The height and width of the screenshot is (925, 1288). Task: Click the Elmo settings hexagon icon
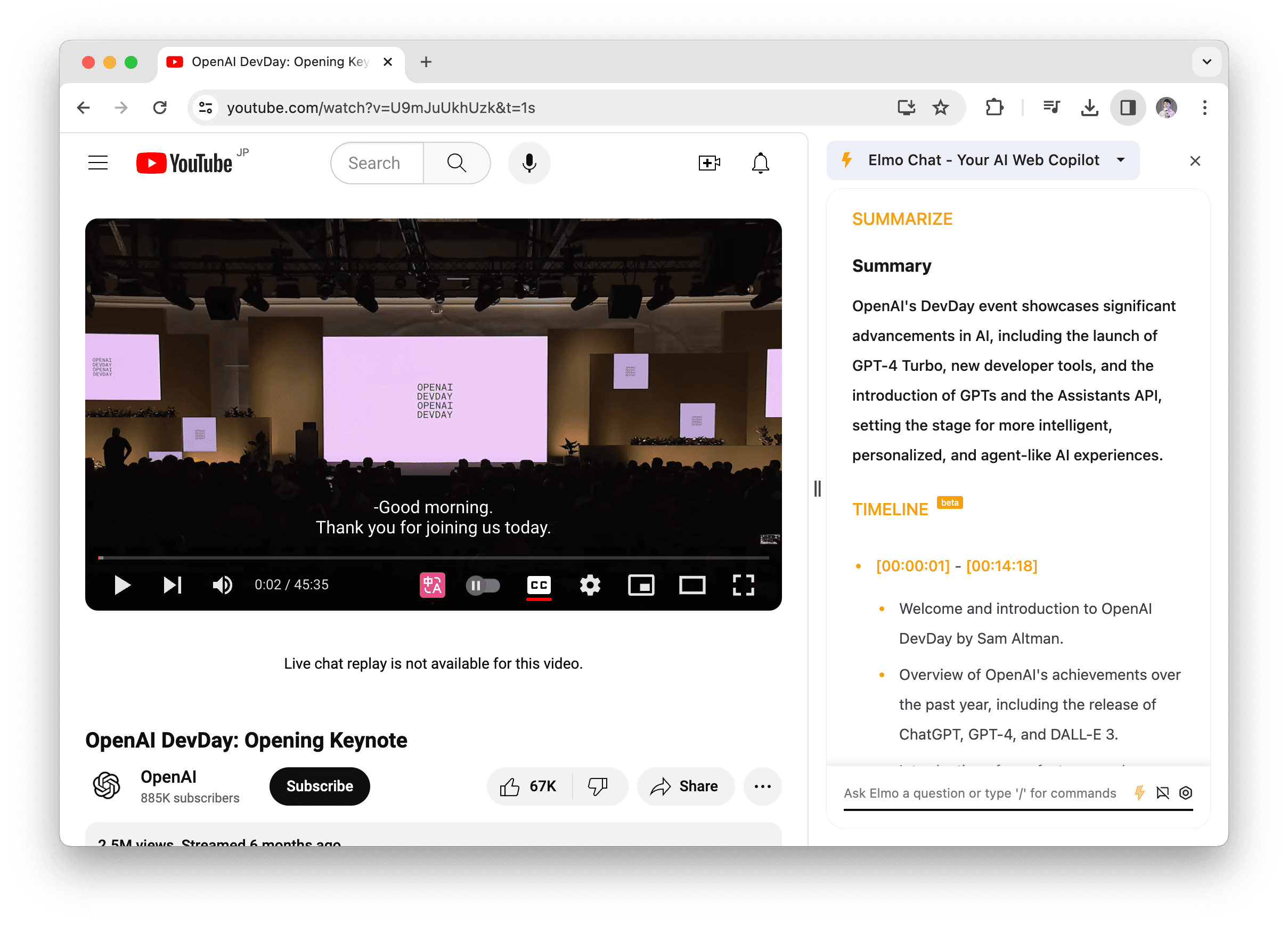(x=1185, y=792)
